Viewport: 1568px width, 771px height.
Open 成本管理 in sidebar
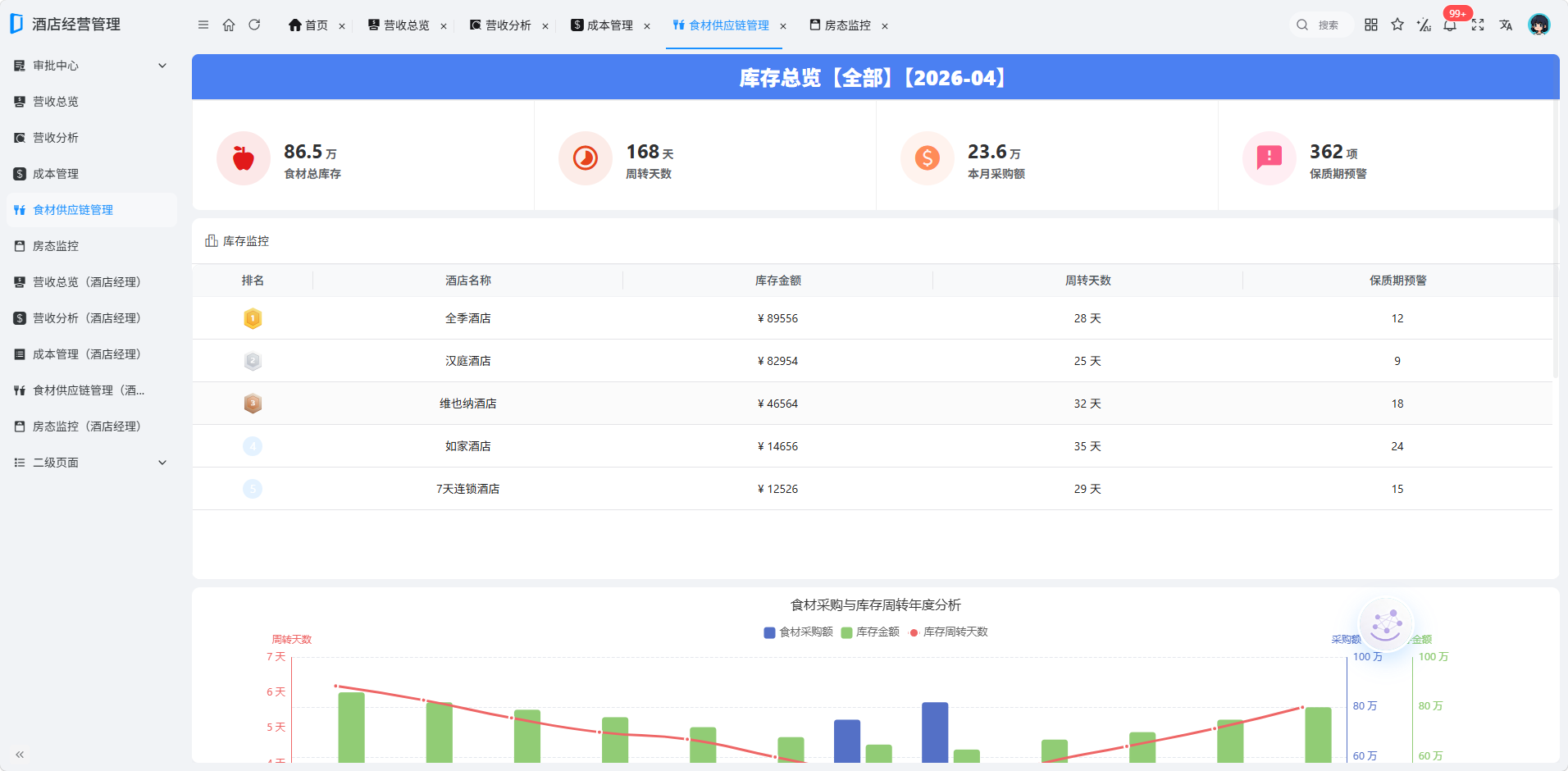(x=92, y=174)
